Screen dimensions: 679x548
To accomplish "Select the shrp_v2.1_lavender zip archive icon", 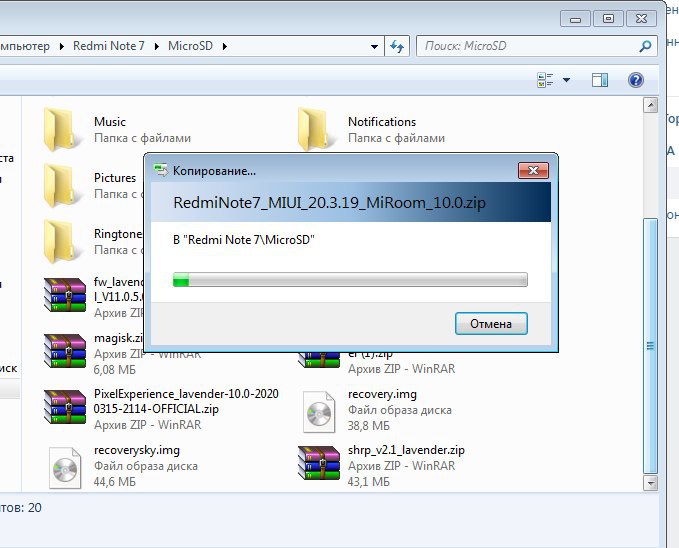I will [319, 463].
